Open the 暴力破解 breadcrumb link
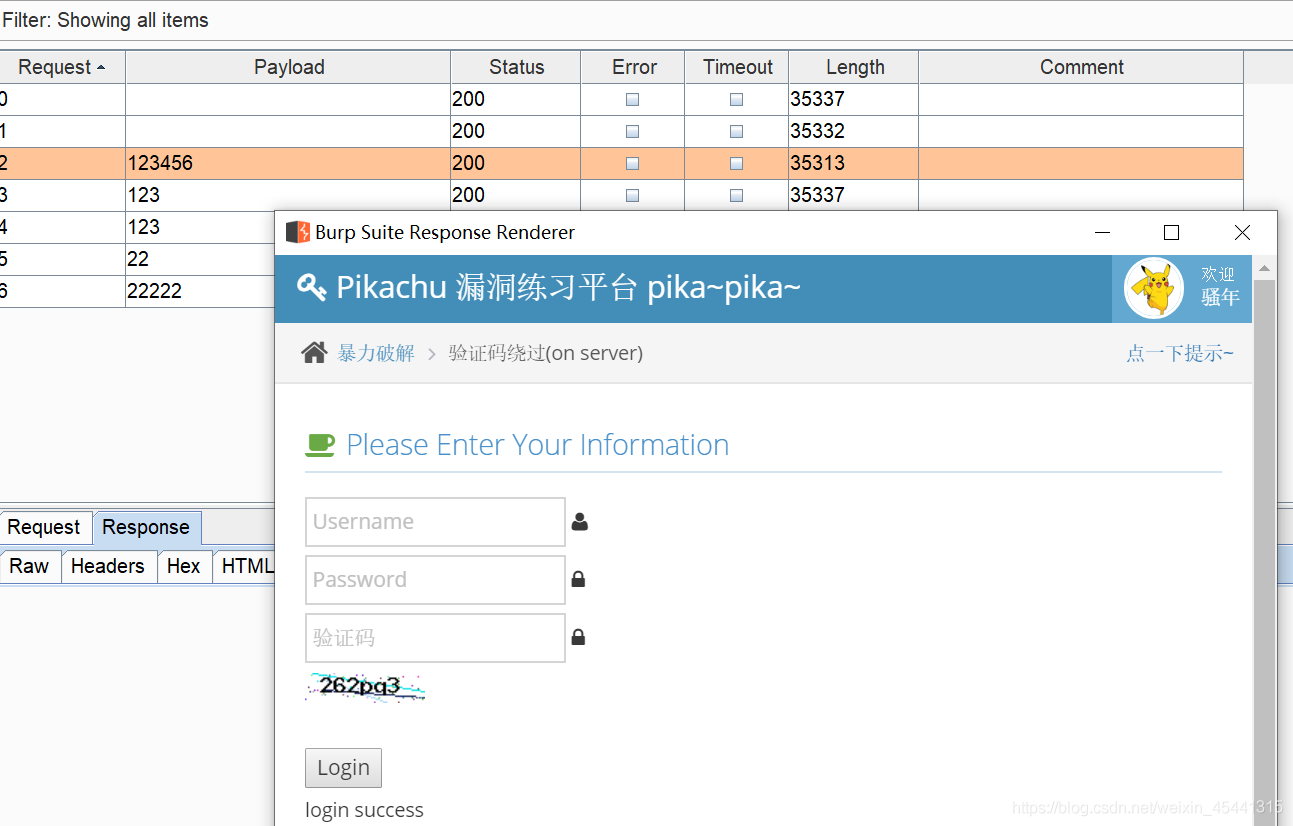Viewport: 1293px width, 826px height. [x=376, y=353]
